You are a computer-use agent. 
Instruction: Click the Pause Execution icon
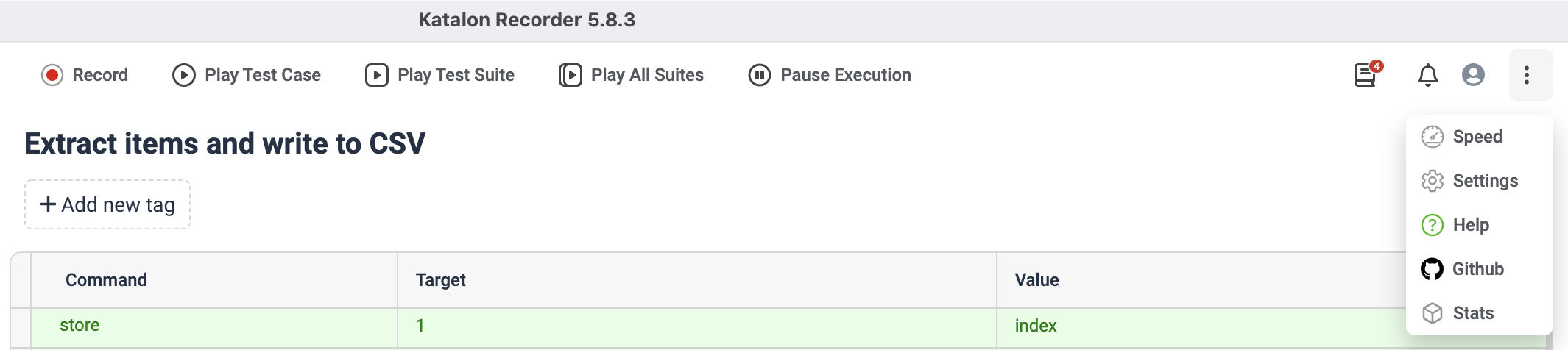coord(760,75)
